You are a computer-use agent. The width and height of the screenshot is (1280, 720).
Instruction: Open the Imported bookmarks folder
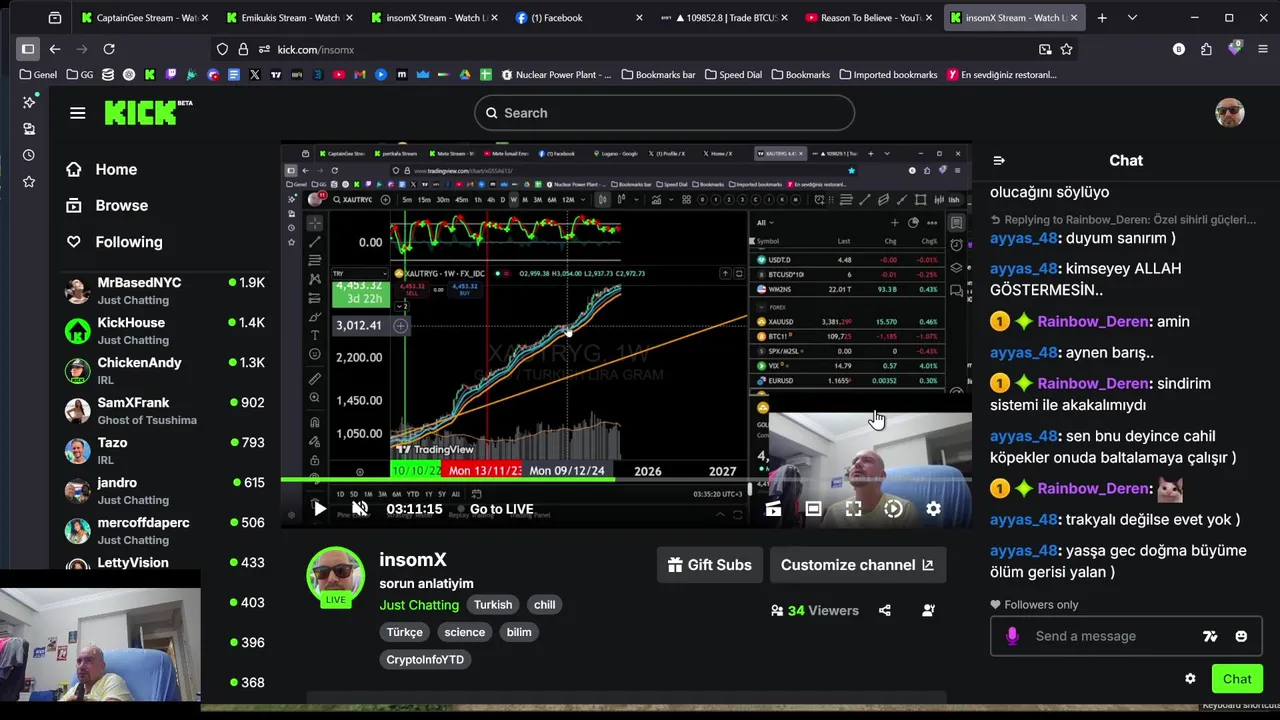click(x=888, y=75)
